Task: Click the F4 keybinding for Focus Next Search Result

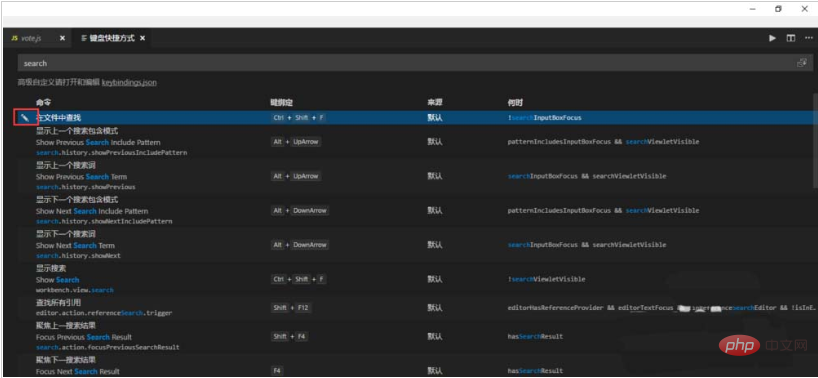Action: pyautogui.click(x=278, y=371)
